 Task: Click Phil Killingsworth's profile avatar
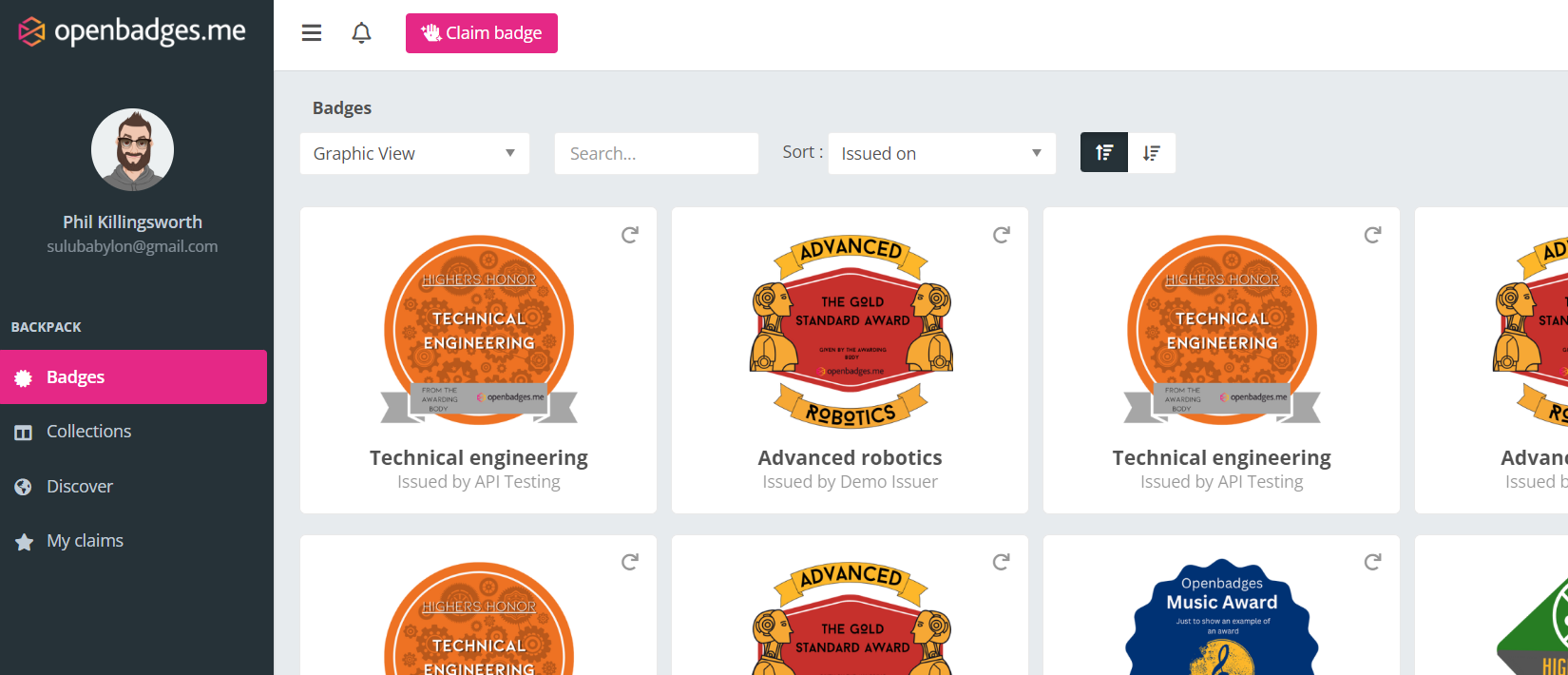(132, 150)
